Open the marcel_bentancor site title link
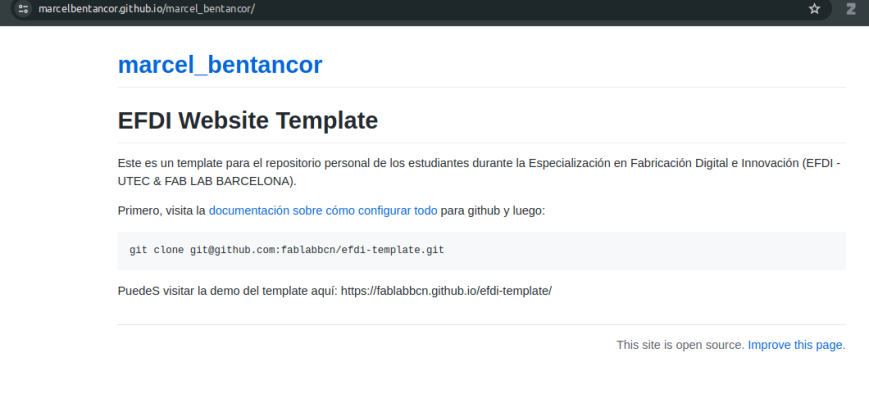The width and height of the screenshot is (869, 412). (220, 65)
